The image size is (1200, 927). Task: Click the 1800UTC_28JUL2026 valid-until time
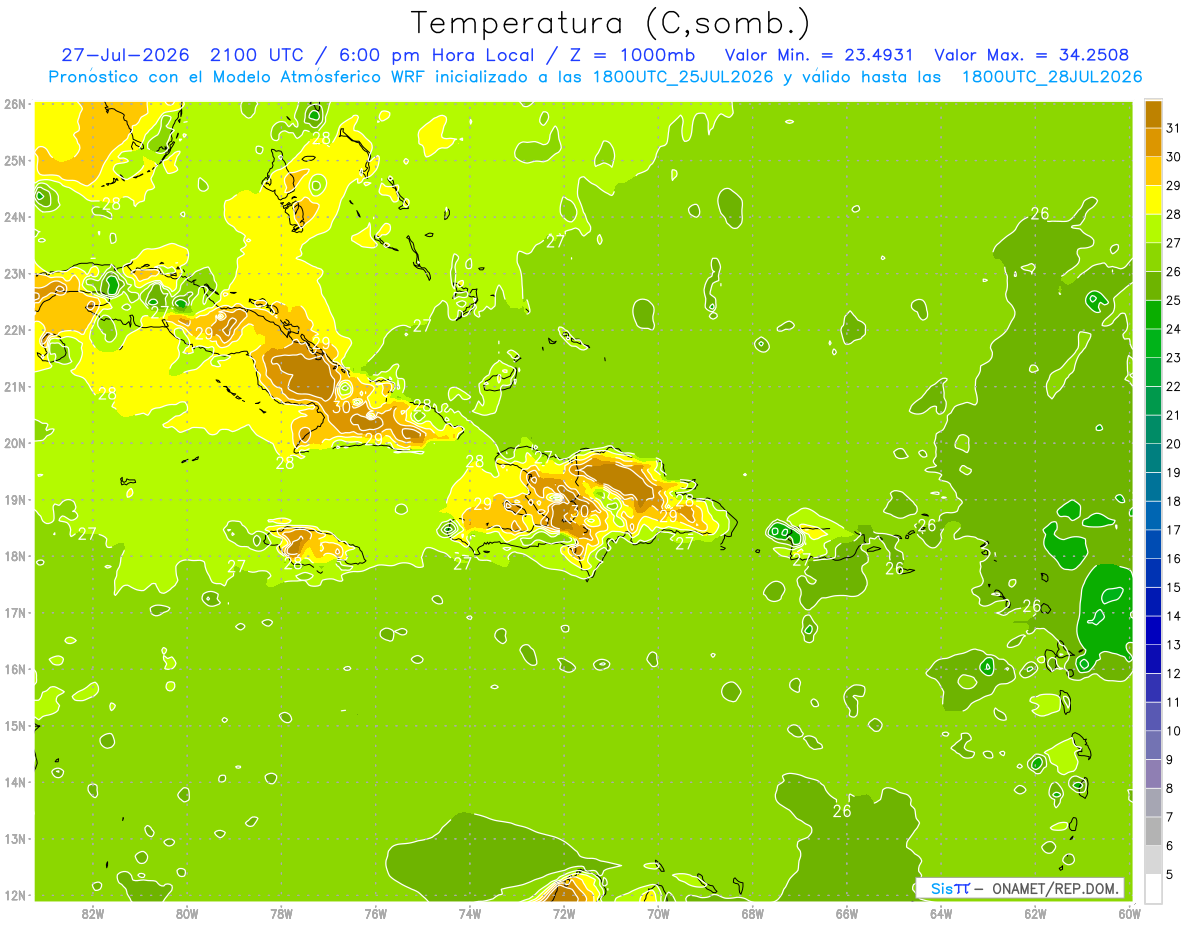(1052, 77)
